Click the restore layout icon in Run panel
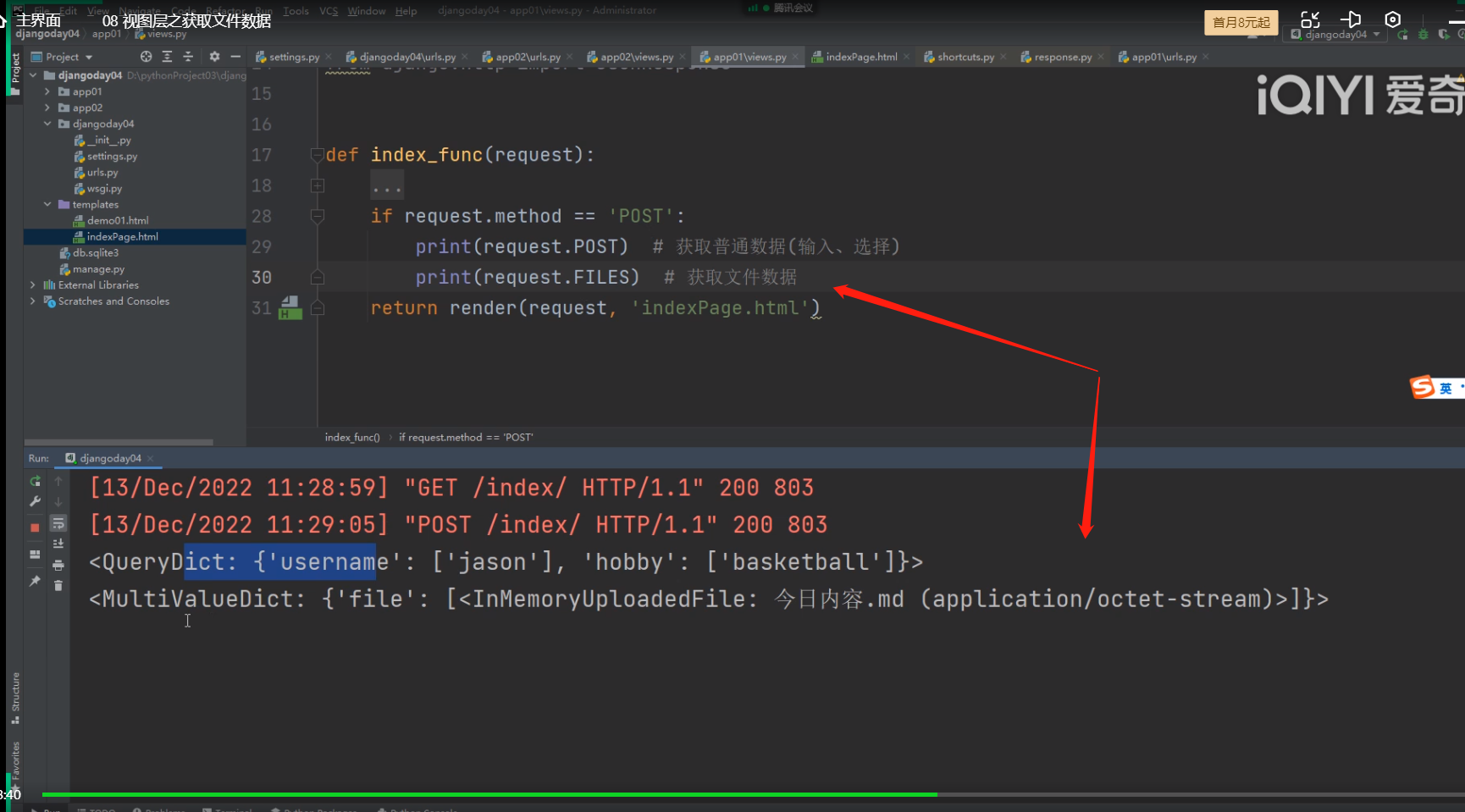The height and width of the screenshot is (812, 1465). [35, 555]
